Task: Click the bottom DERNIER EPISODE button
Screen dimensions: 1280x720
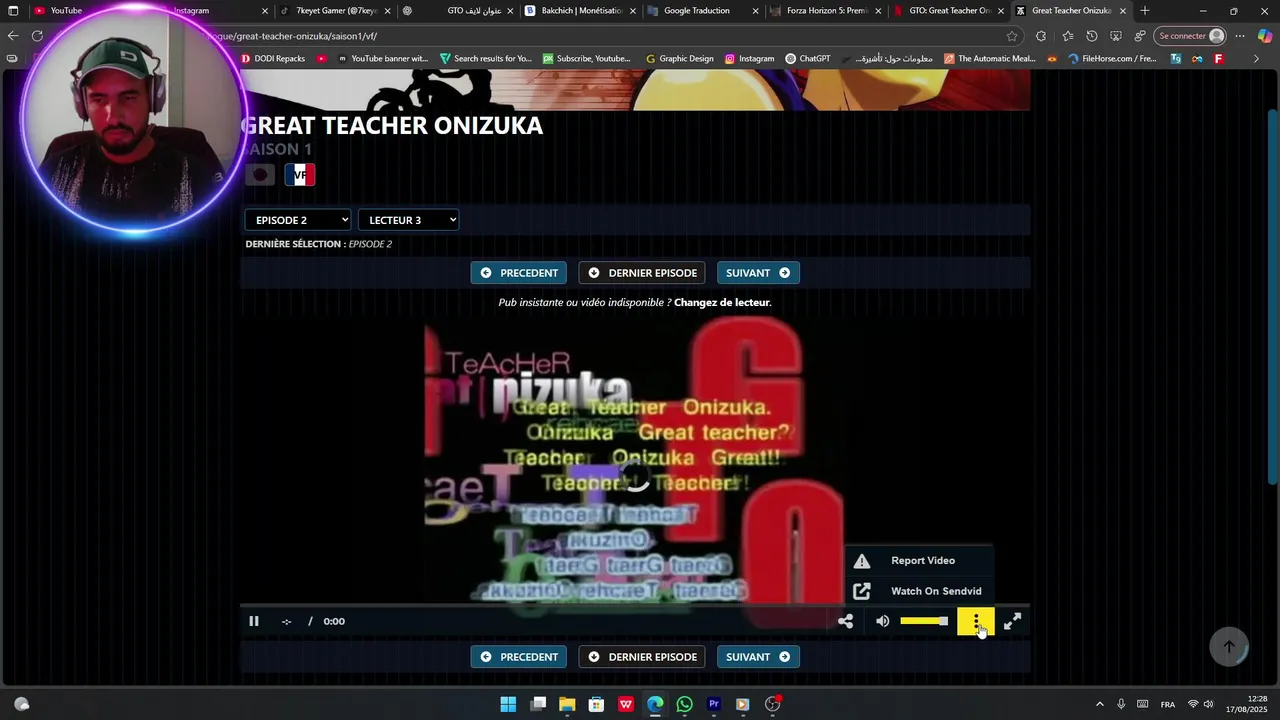Action: pyautogui.click(x=642, y=657)
